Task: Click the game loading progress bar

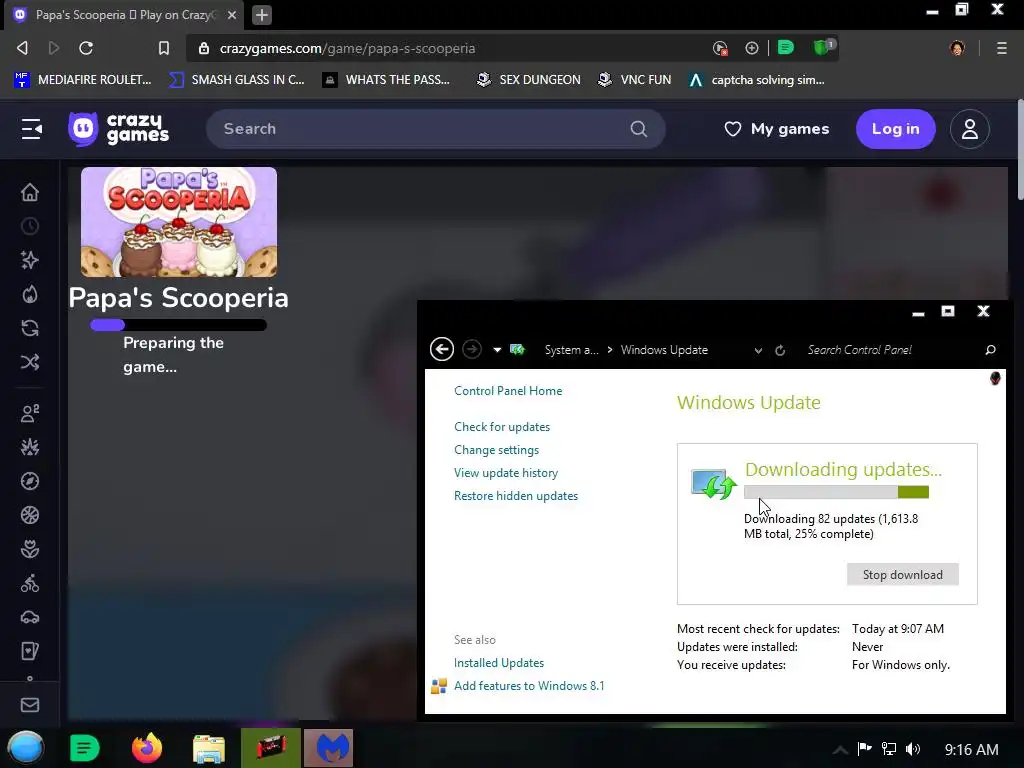Action: 178,325
